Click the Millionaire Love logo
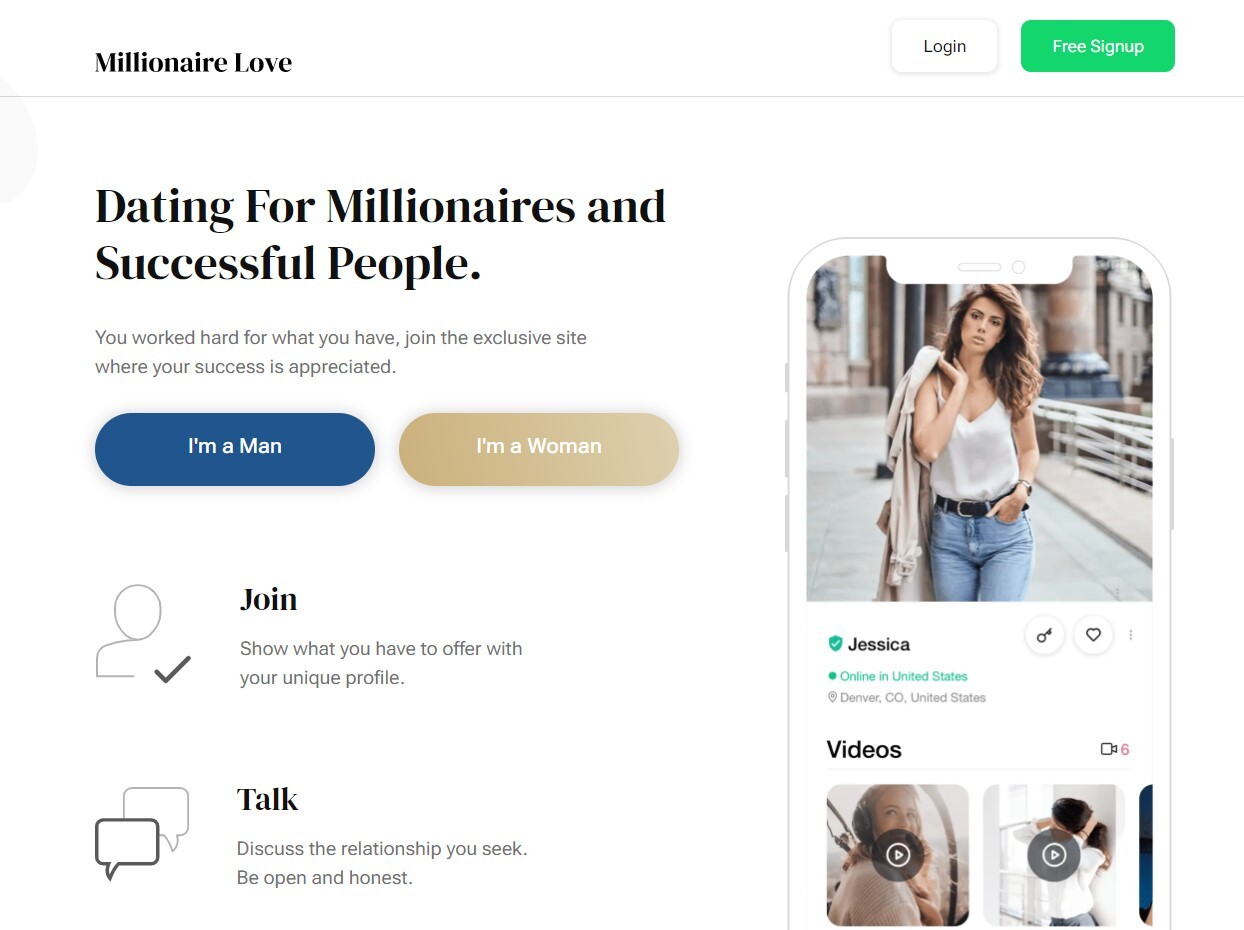Image resolution: width=1244 pixels, height=930 pixels. coord(193,62)
